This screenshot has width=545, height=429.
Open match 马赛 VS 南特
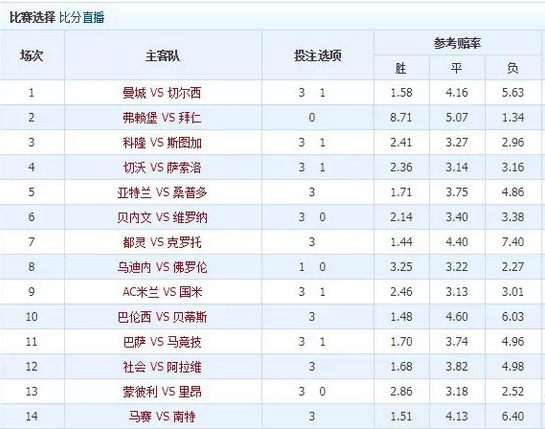point(162,416)
